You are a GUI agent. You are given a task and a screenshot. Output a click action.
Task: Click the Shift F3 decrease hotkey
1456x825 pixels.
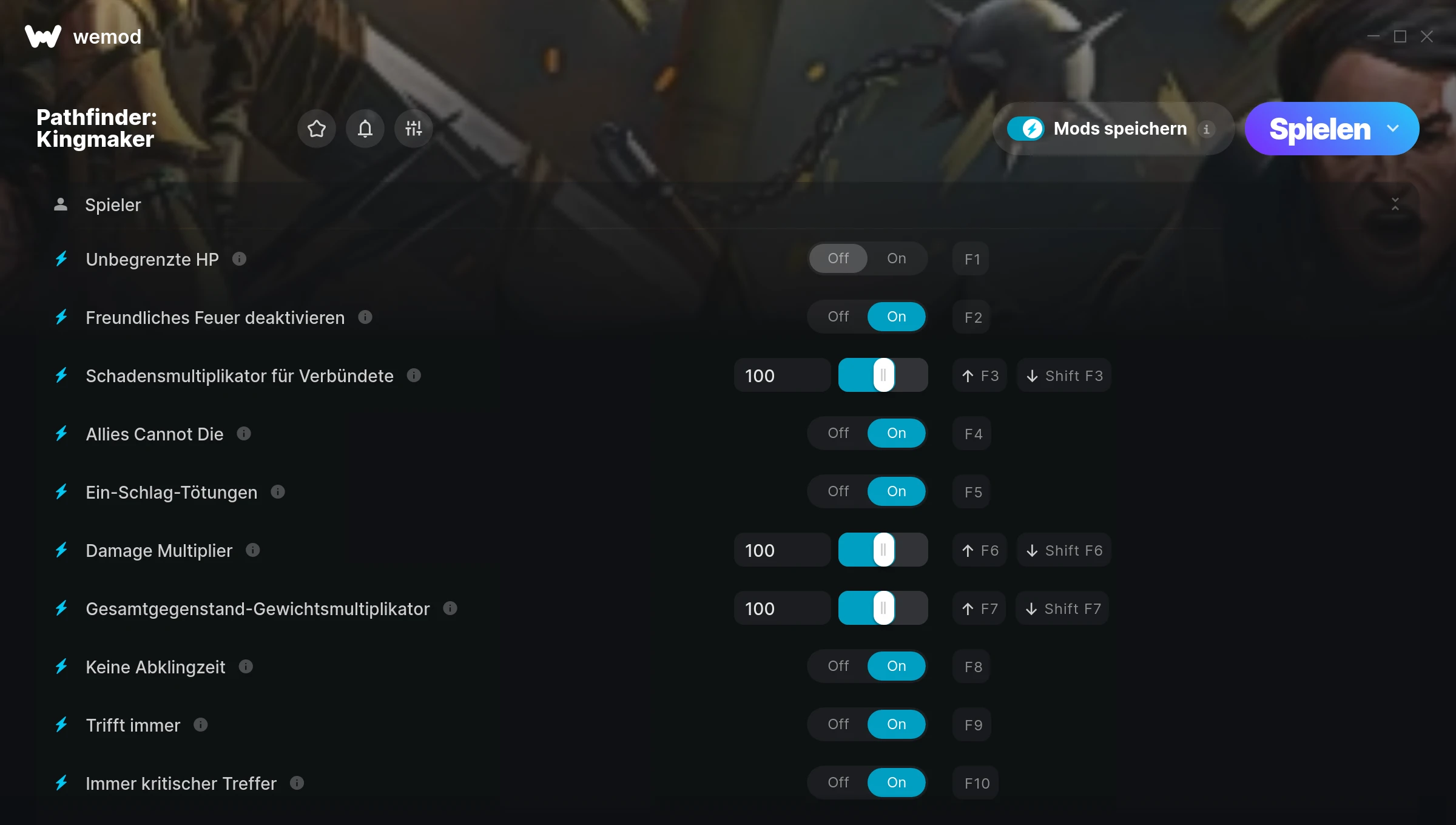[x=1065, y=375]
